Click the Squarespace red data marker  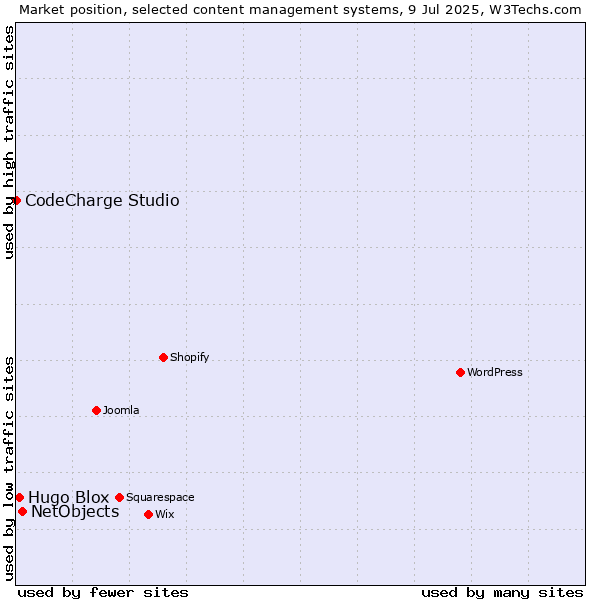coord(119,497)
